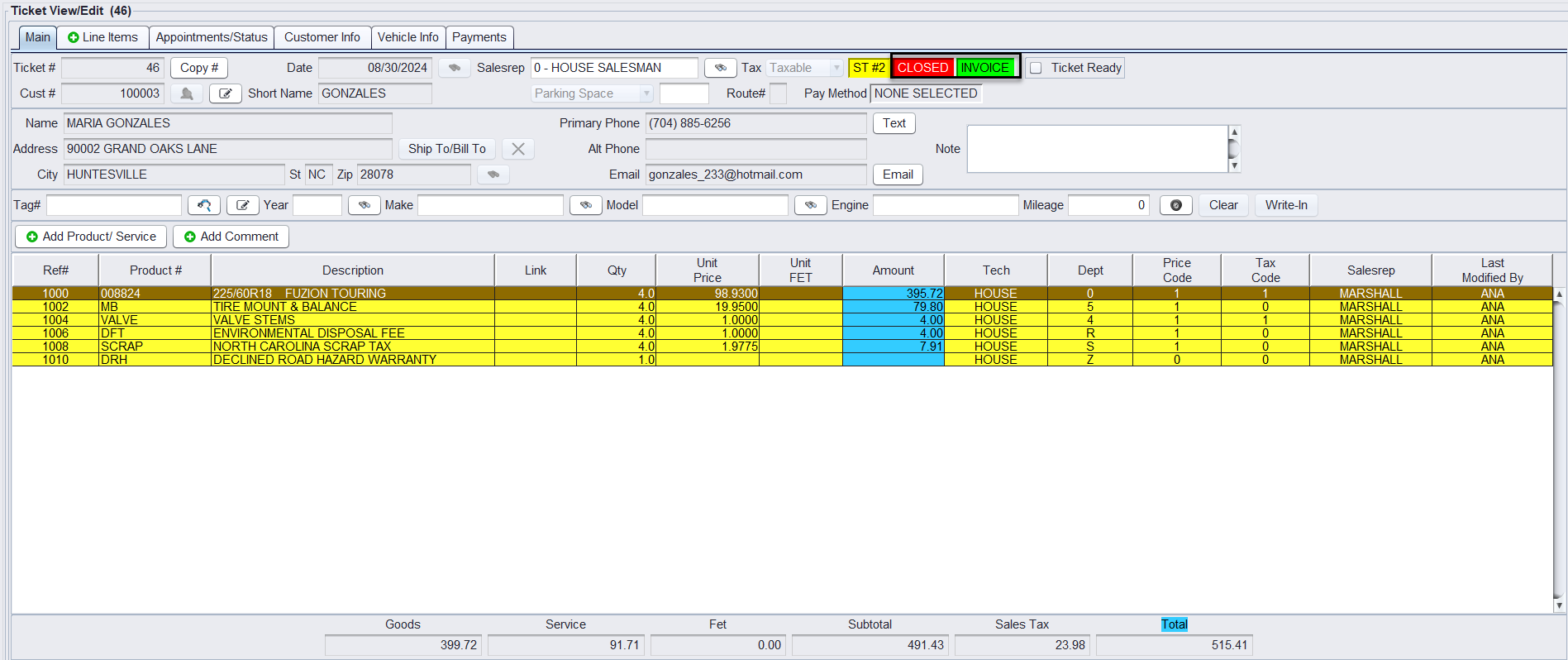Click the tag search icon next to Tag#
The image size is (1568, 660).
(204, 205)
